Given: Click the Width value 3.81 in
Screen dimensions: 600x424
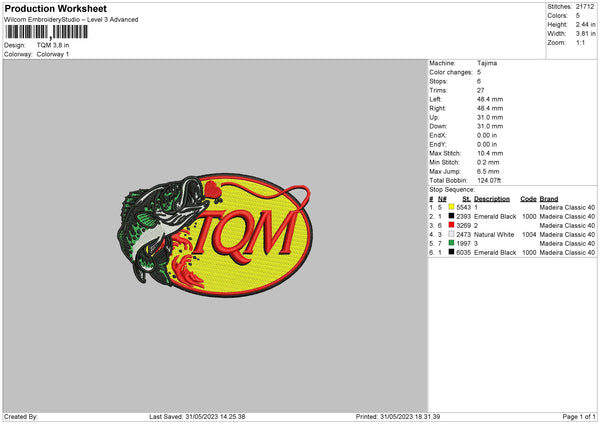Looking at the screenshot, I should pos(585,34).
